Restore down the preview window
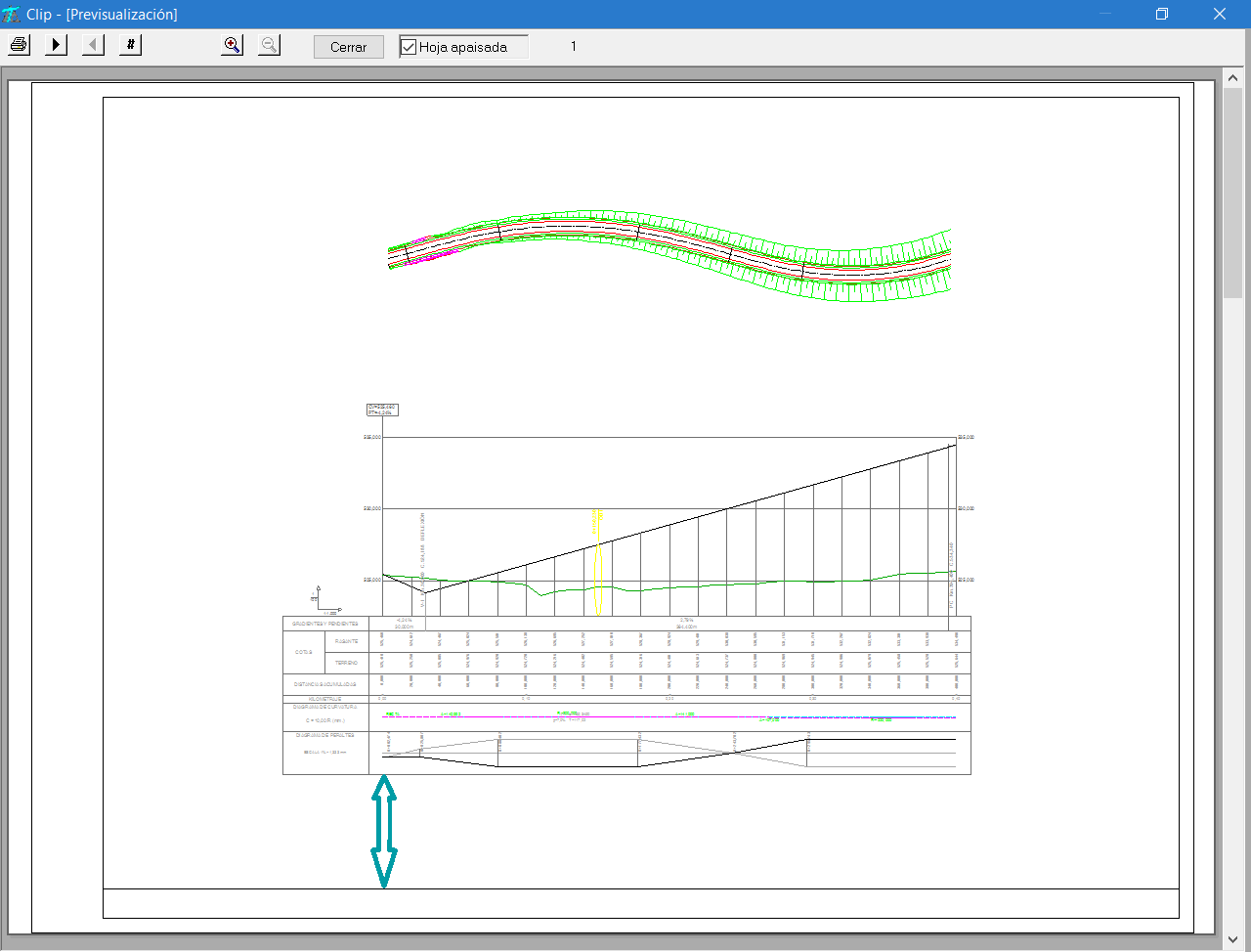Image resolution: width=1251 pixels, height=952 pixels. pyautogui.click(x=1162, y=14)
